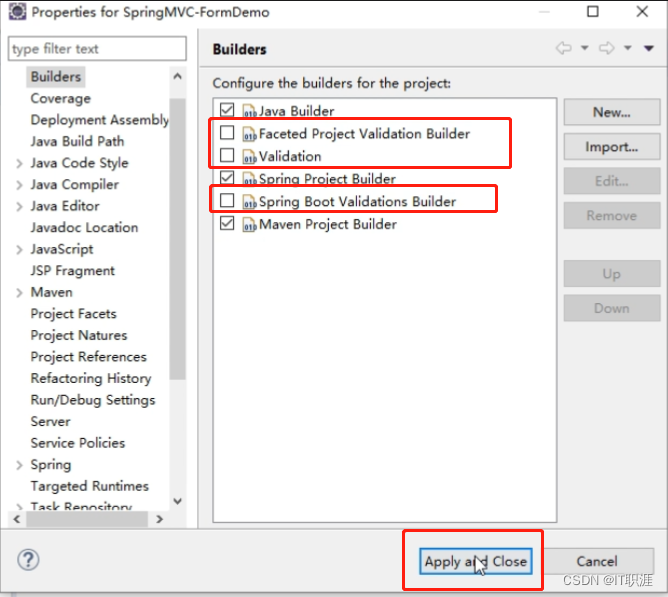Open Java Build Path page
The height and width of the screenshot is (597, 668).
point(77,141)
